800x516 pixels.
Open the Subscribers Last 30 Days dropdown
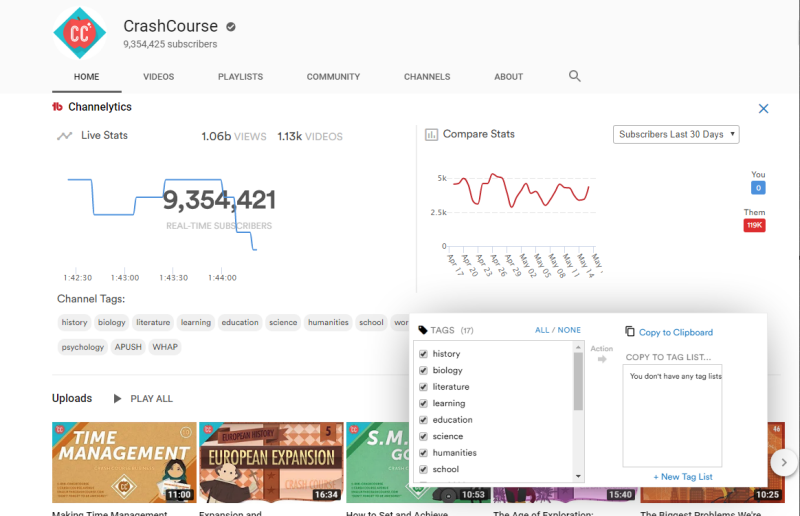click(x=676, y=134)
